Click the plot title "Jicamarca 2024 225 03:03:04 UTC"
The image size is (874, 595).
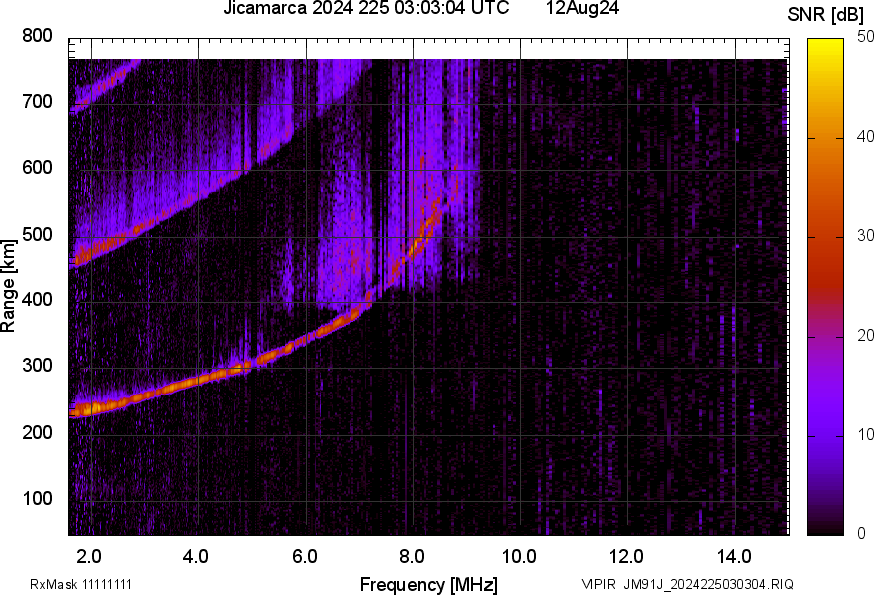click(x=366, y=8)
